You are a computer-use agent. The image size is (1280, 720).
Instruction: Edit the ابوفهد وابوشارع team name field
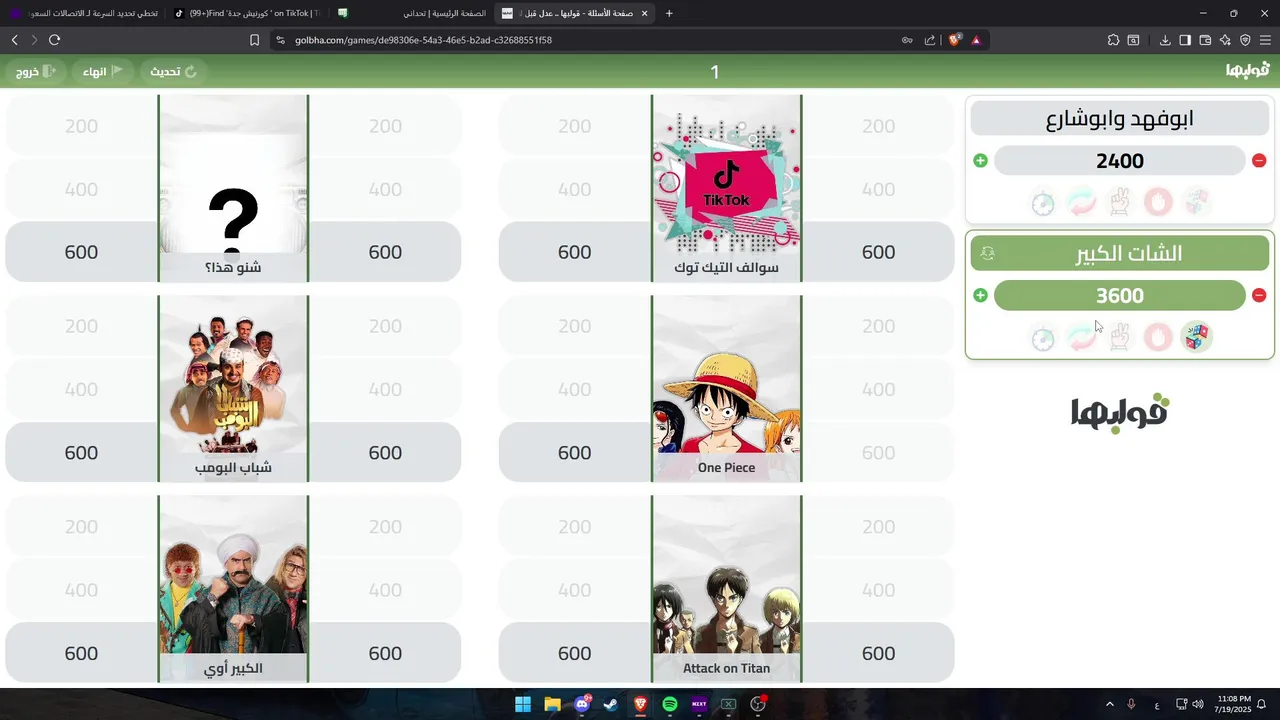tap(1120, 119)
